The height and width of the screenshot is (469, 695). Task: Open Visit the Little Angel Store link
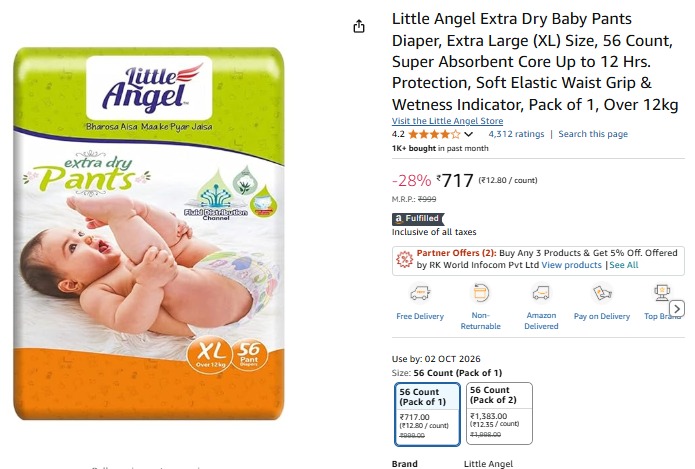(447, 121)
